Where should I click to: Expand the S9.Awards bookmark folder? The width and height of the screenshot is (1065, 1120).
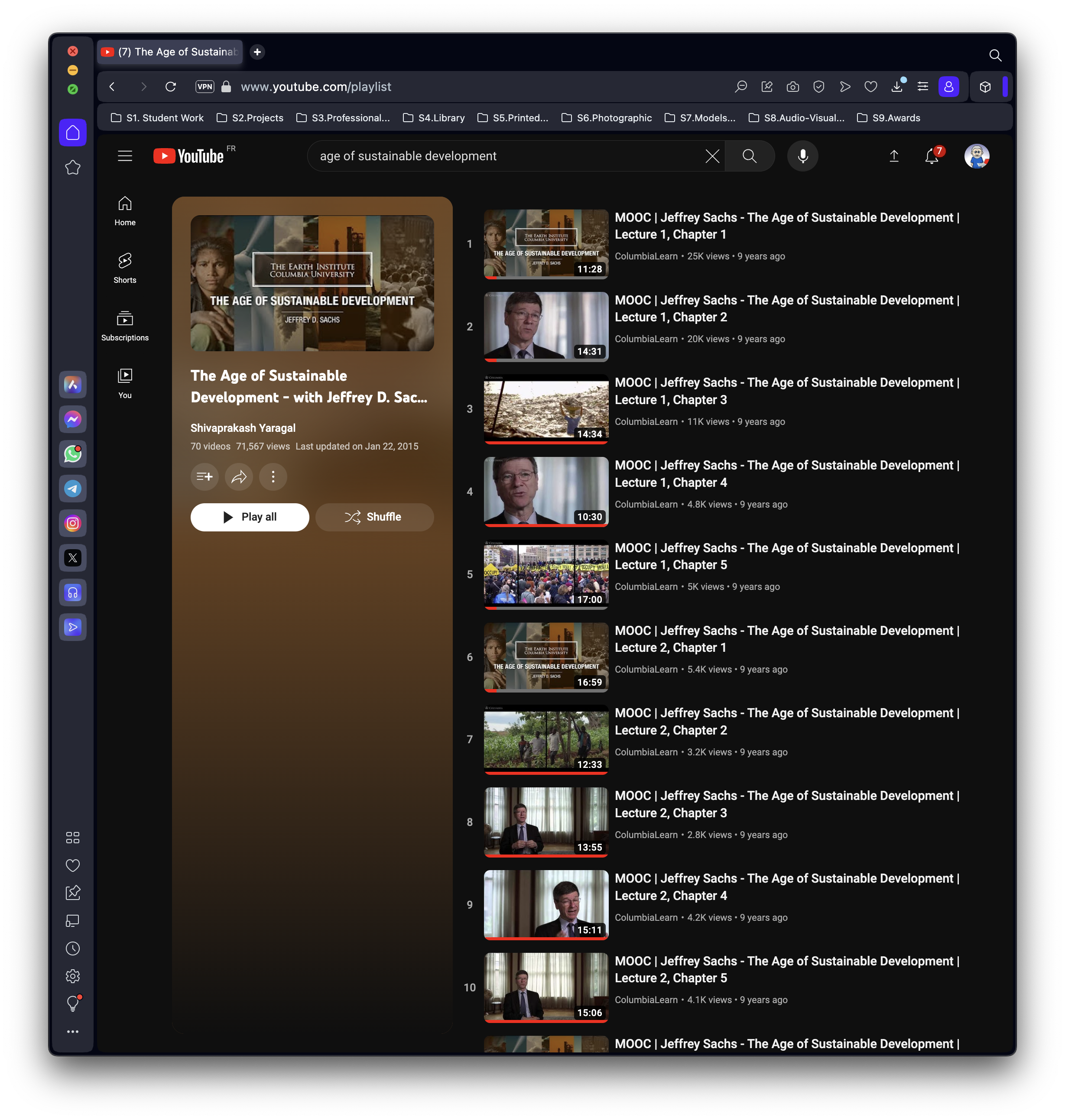coord(889,118)
